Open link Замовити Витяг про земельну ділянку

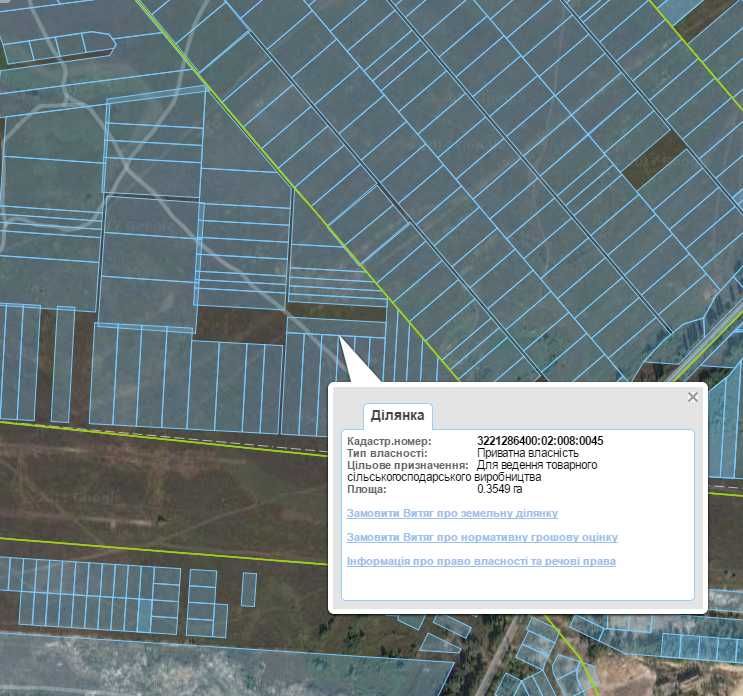click(453, 513)
